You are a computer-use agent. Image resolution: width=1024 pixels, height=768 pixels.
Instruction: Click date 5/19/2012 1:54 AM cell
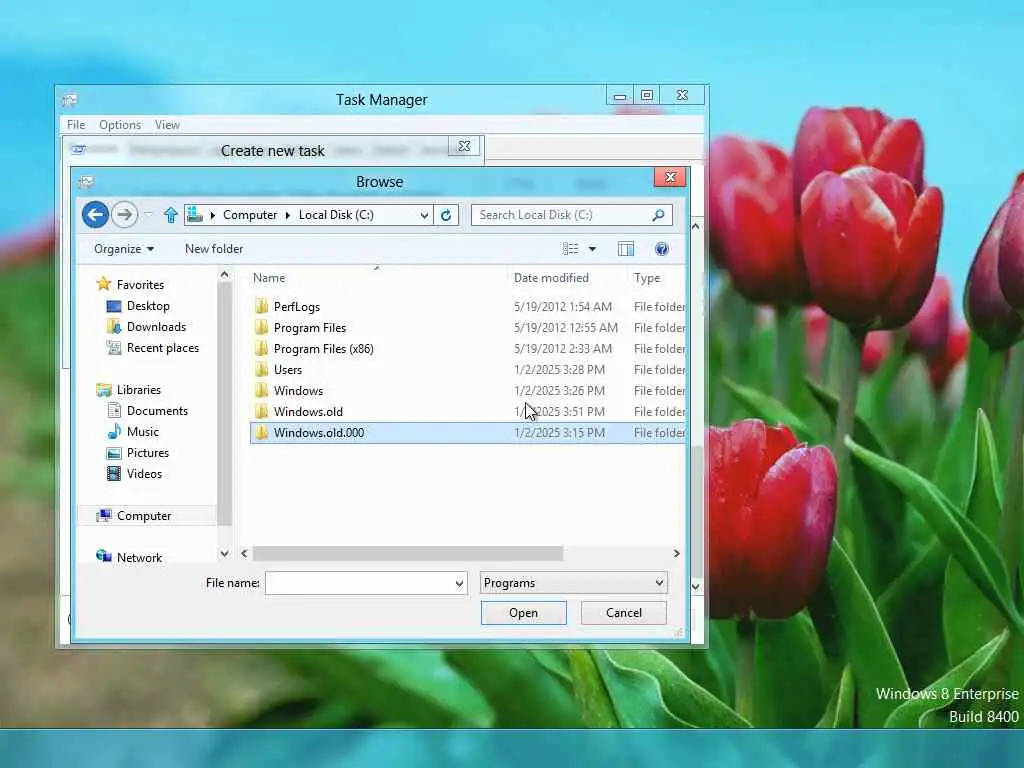pos(563,306)
